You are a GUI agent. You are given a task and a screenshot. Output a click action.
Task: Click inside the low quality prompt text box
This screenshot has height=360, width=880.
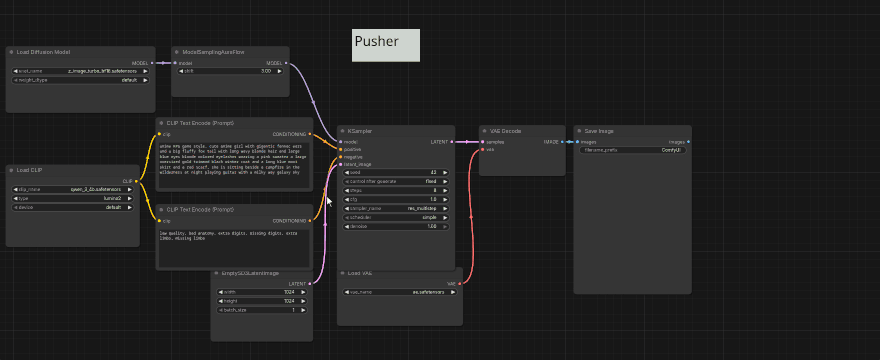[234, 248]
